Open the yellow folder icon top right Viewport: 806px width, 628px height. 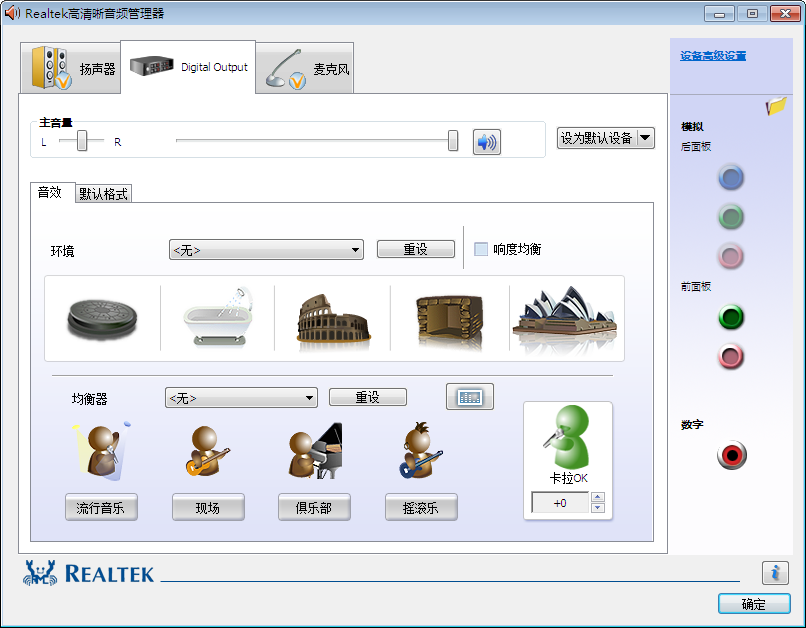[x=777, y=109]
